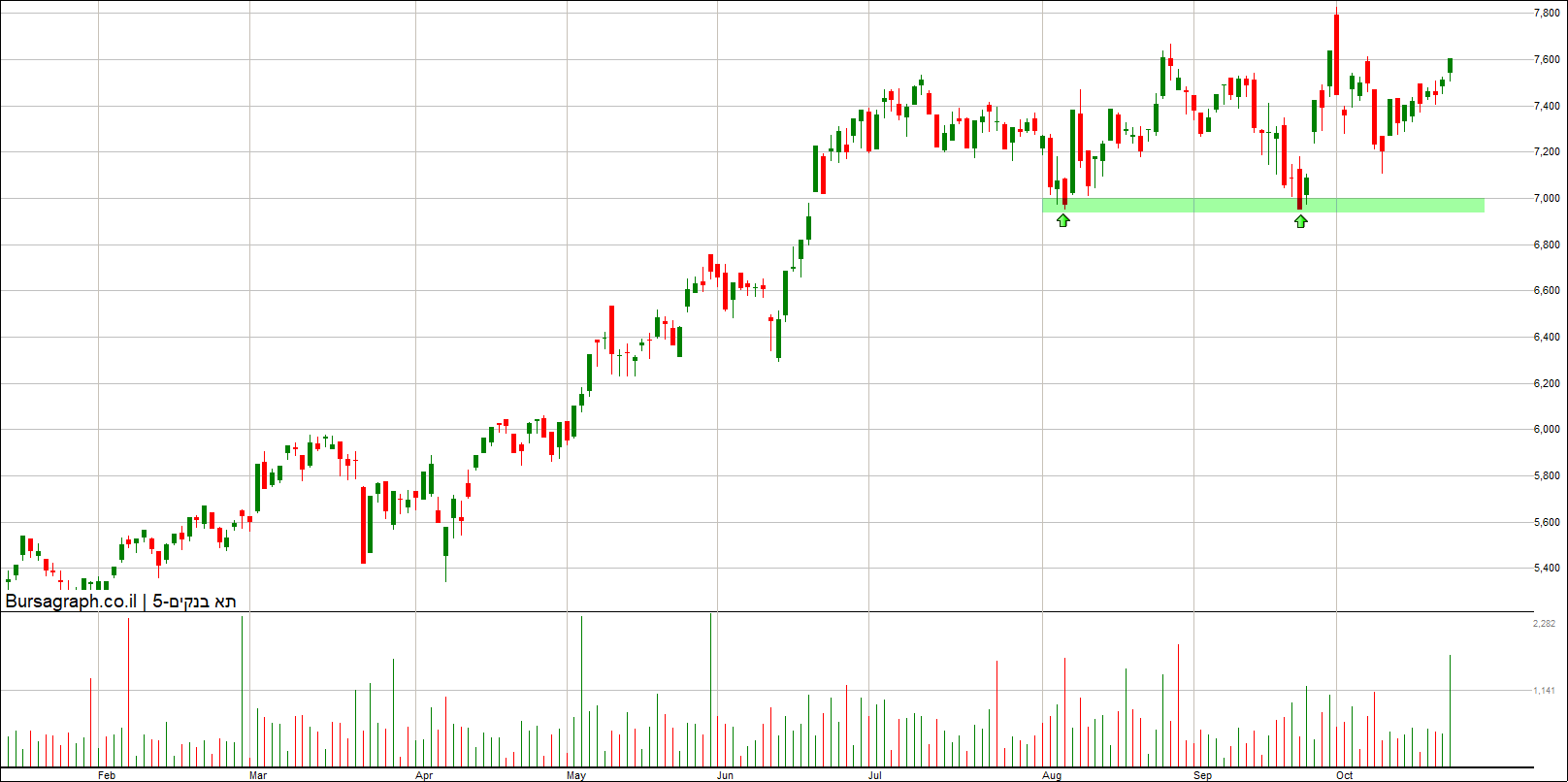
Task: Click the 1,141 volume axis label
Action: click(x=1544, y=691)
